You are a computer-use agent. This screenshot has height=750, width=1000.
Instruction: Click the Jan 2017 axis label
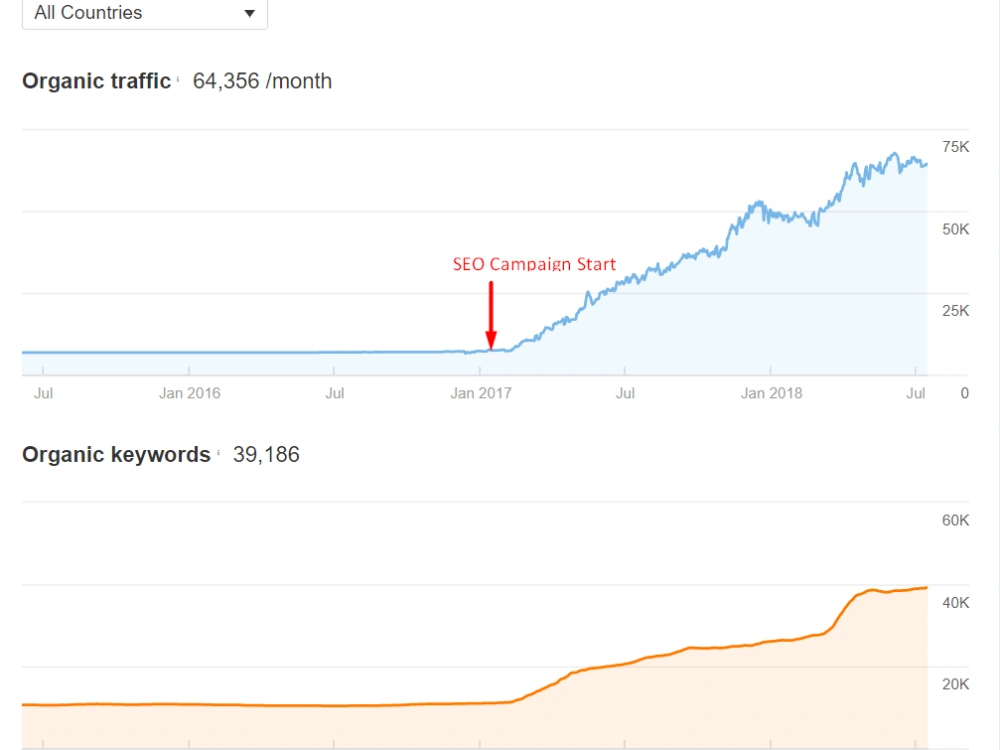click(481, 393)
